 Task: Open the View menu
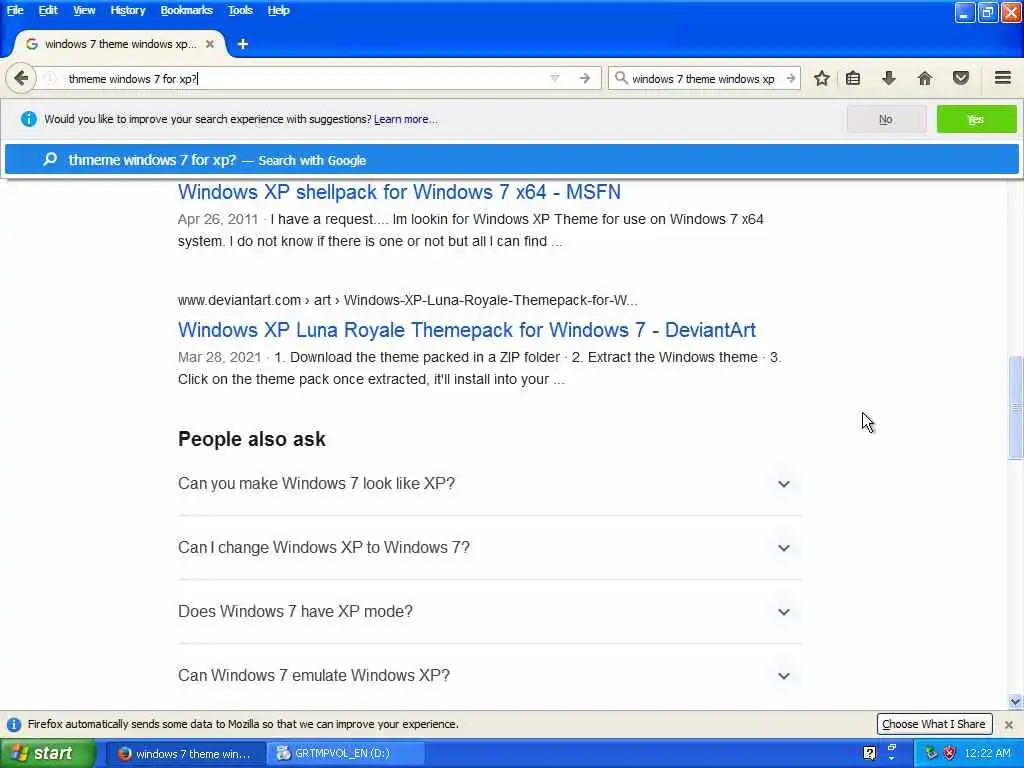click(84, 10)
